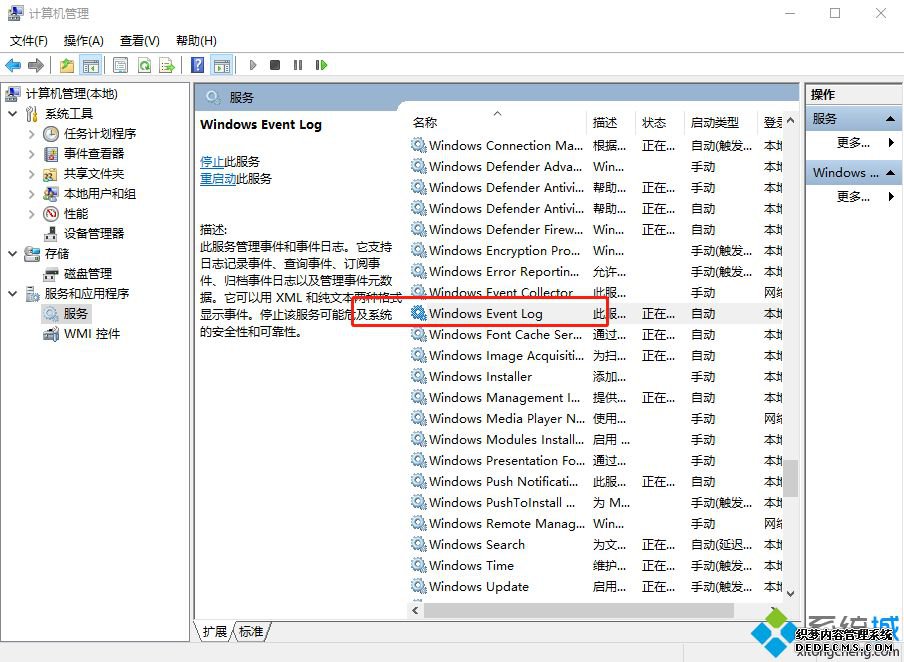The height and width of the screenshot is (662, 904).
Task: Click the Back arrow toolbar icon
Action: click(x=13, y=65)
